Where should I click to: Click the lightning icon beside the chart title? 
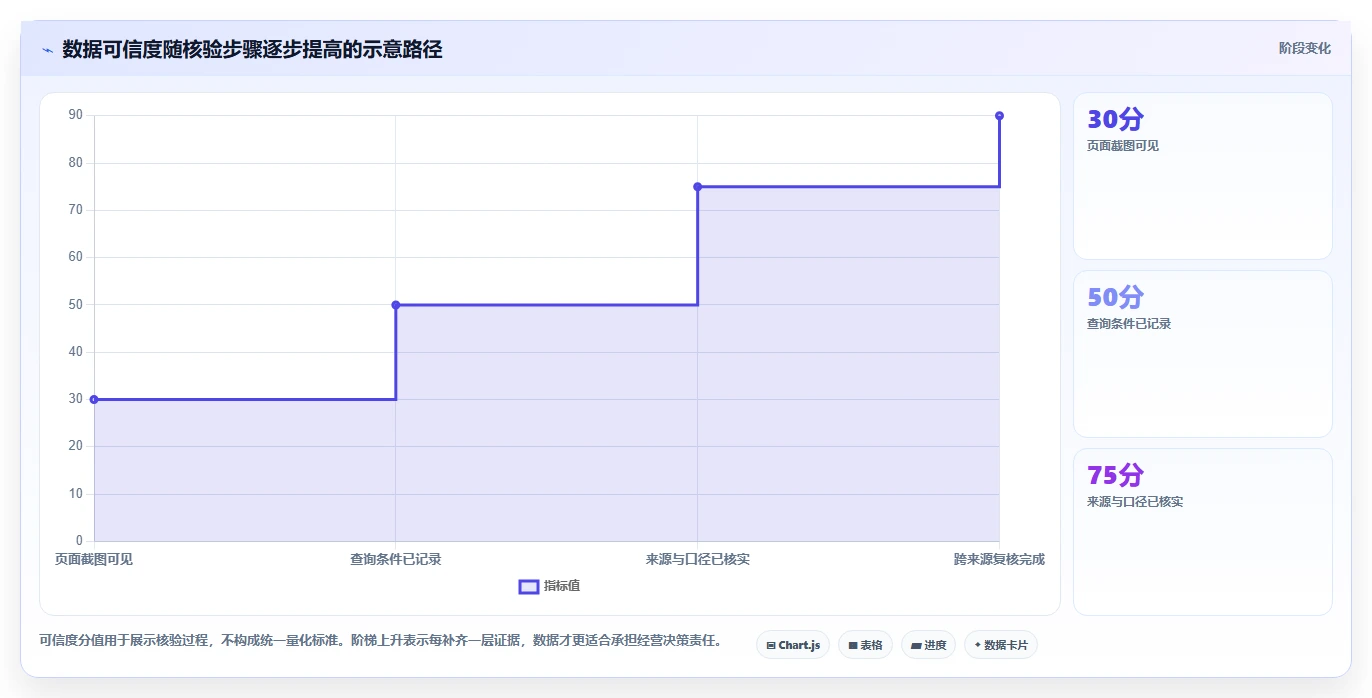47,49
